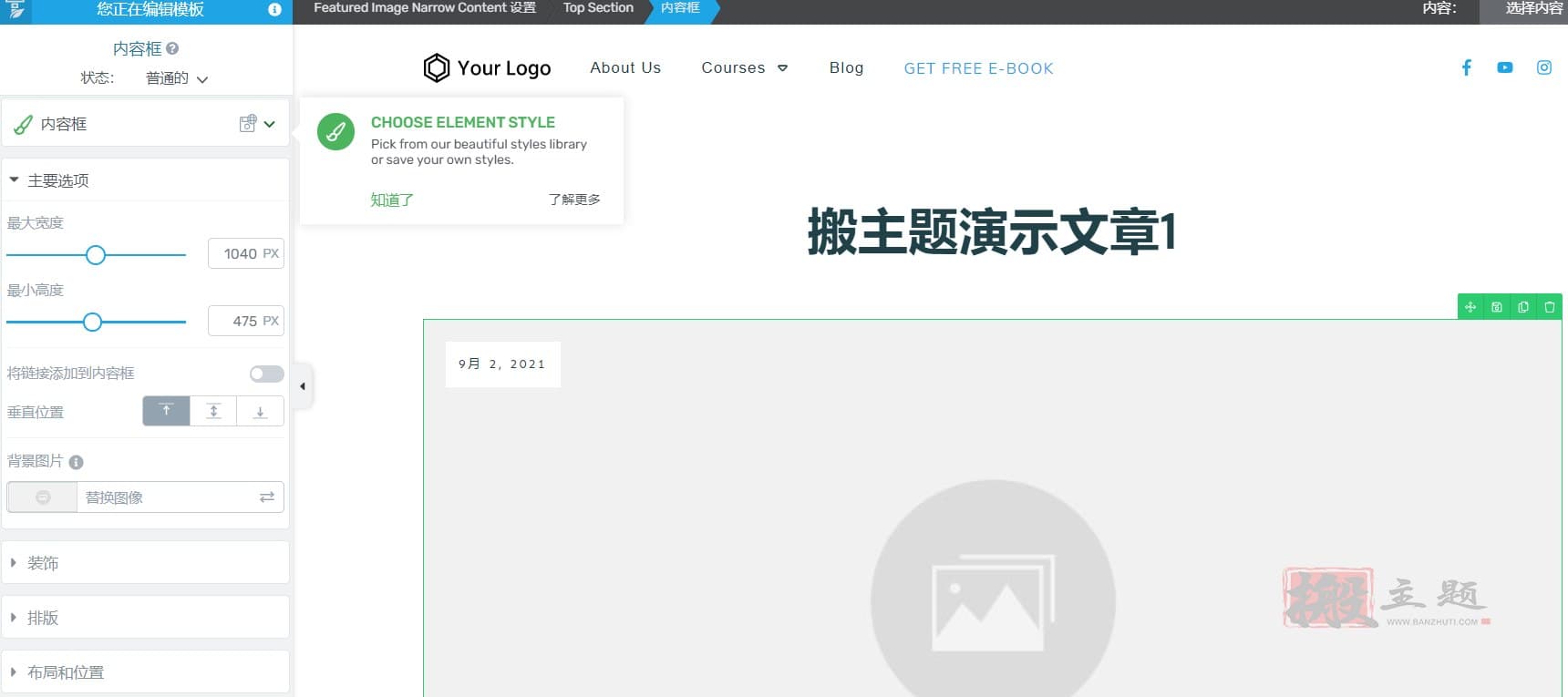Dismiss the tooltip with 知道了

click(x=392, y=200)
